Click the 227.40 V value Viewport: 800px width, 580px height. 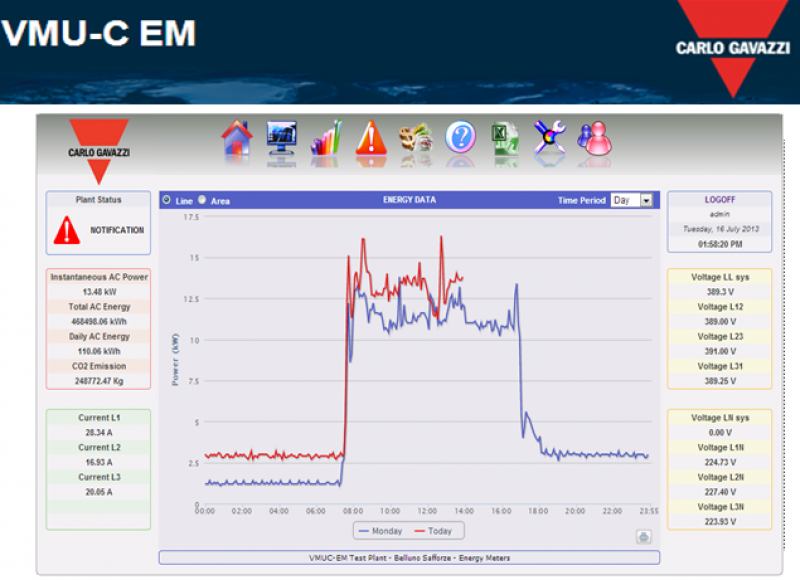point(720,492)
